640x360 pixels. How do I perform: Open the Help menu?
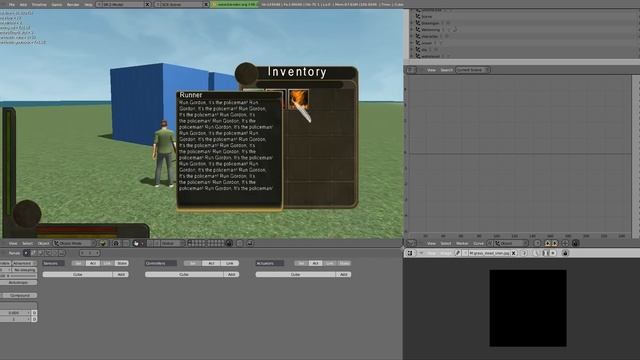pyautogui.click(x=88, y=4)
